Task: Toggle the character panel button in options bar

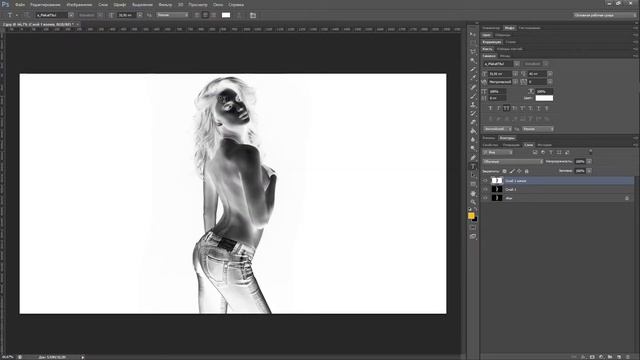Action: (x=253, y=15)
